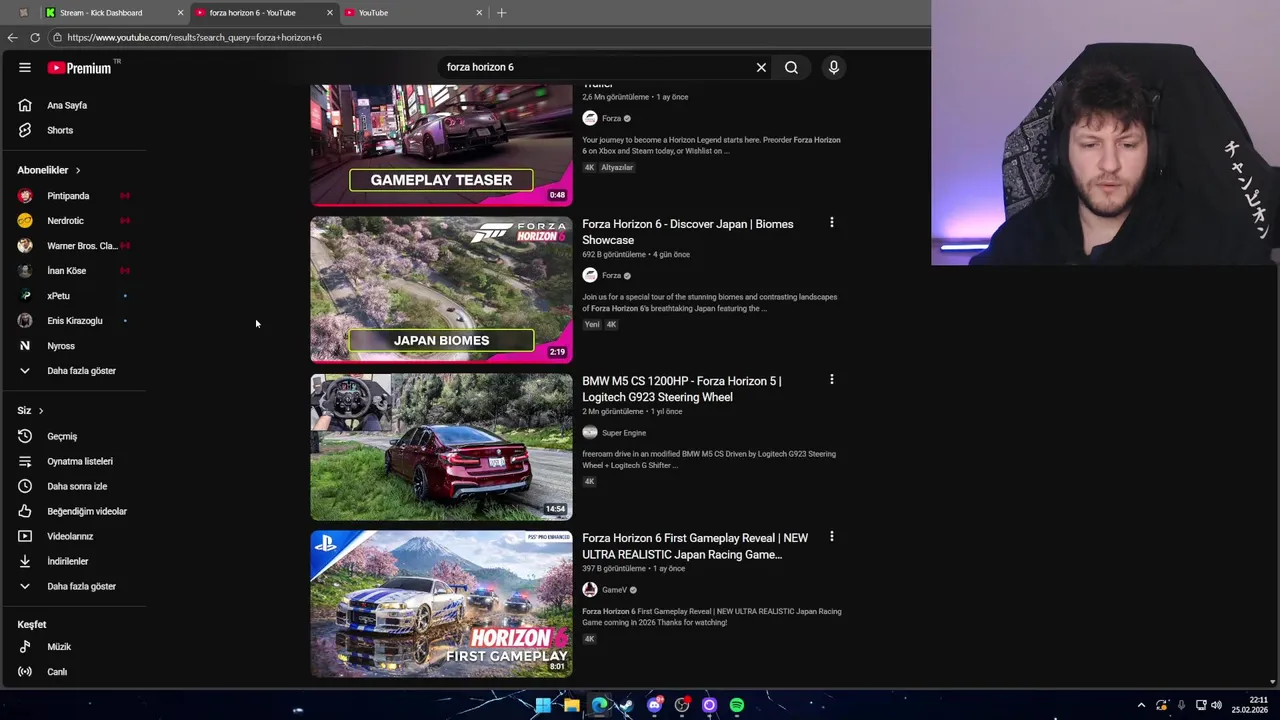Activate voice search microphone
This screenshot has height=720, width=1280.
[833, 67]
